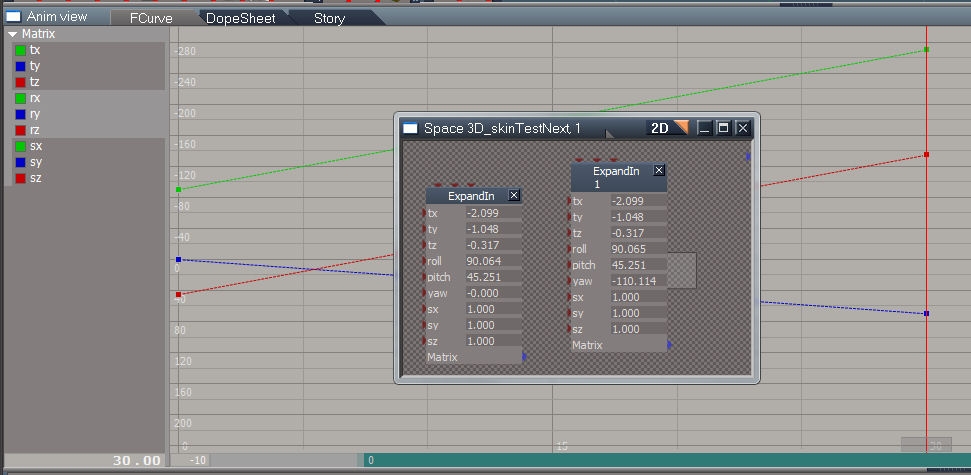Select the sy channel row

pyautogui.click(x=89, y=163)
